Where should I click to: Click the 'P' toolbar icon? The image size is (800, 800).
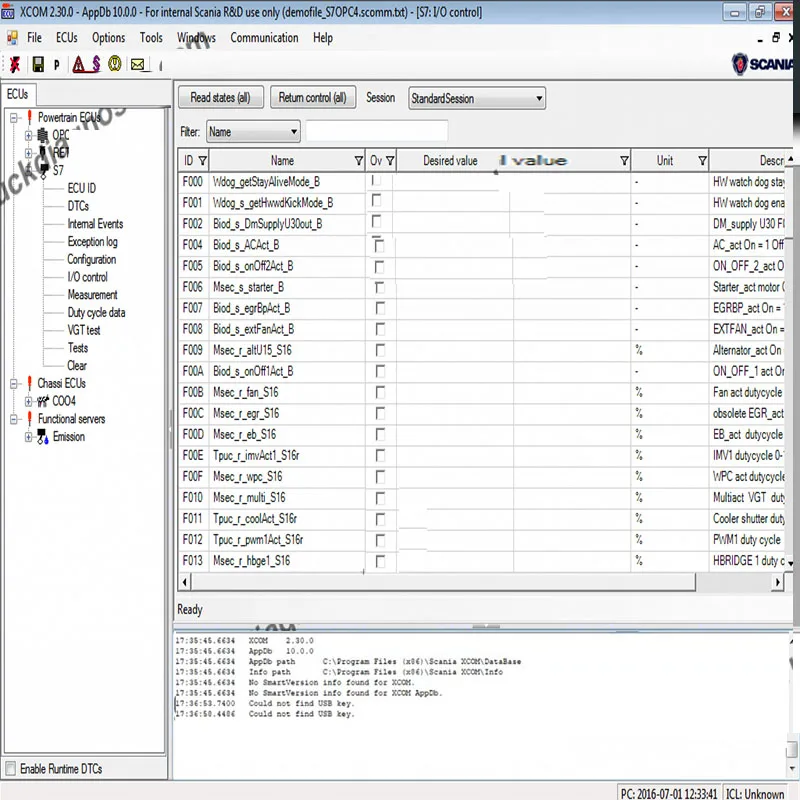tap(57, 64)
